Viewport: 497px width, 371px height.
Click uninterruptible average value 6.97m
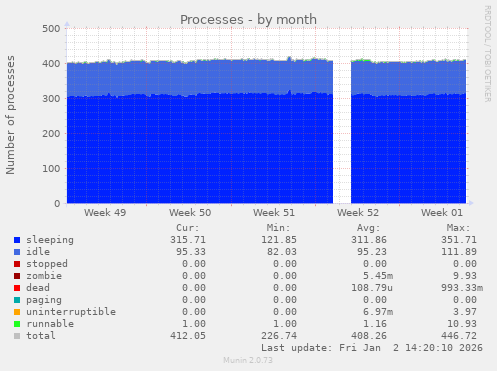point(378,312)
